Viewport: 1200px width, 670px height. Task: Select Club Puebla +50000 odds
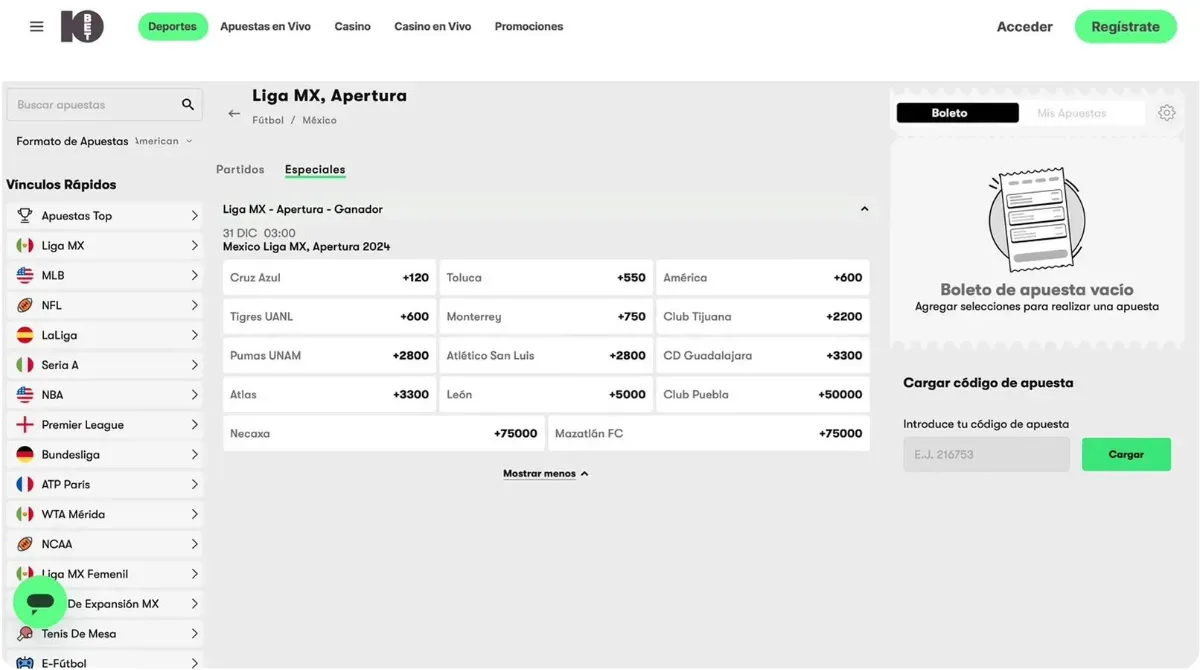[763, 395]
